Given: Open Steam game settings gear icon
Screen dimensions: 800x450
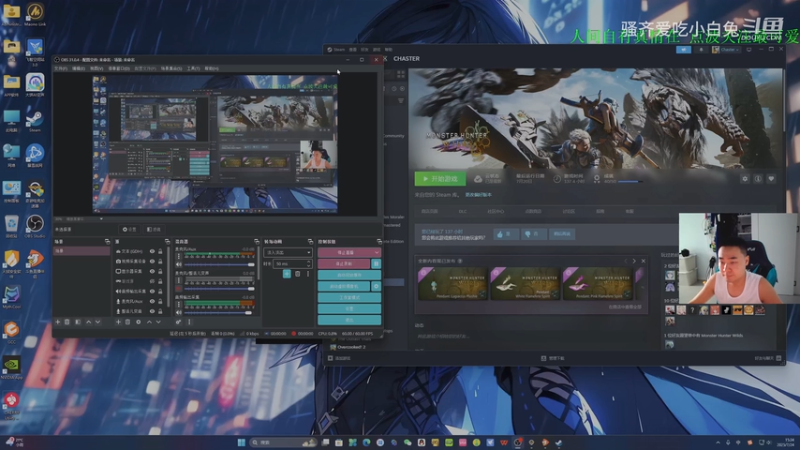Looking at the screenshot, I should [745, 179].
